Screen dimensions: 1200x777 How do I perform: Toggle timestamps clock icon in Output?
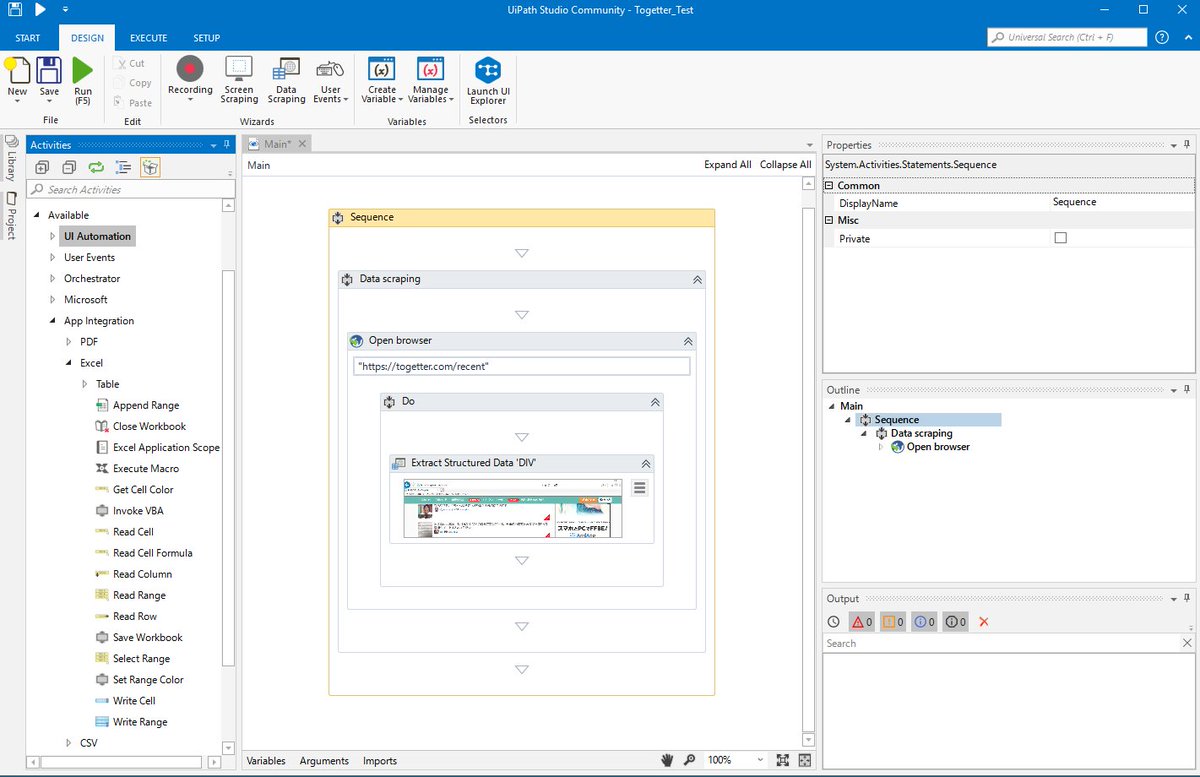pyautogui.click(x=834, y=622)
